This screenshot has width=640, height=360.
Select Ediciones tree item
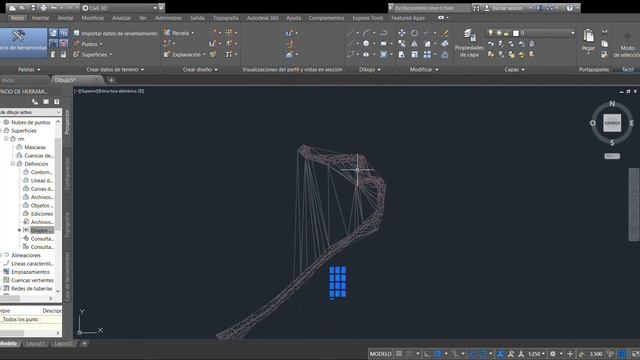(x=42, y=214)
